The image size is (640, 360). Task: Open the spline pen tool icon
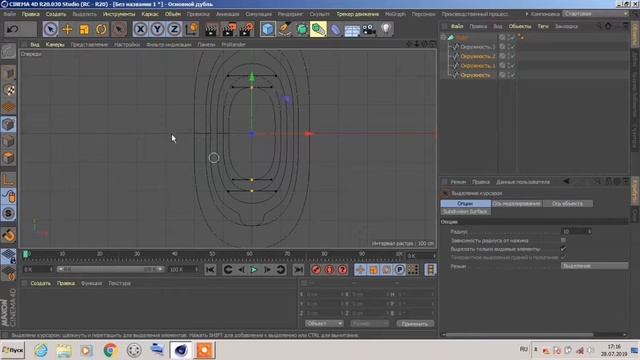pyautogui.click(x=285, y=29)
